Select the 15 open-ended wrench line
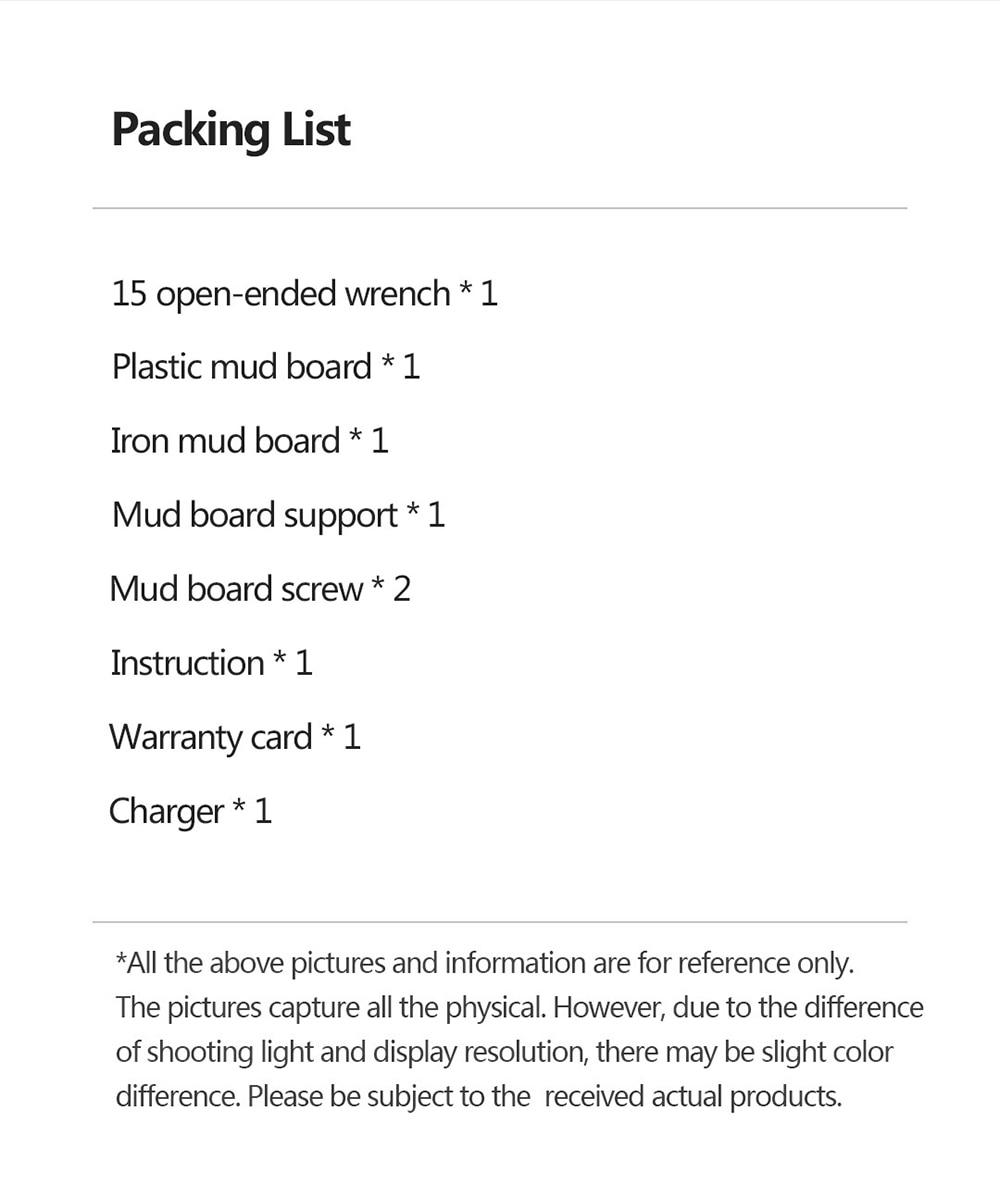 304,294
